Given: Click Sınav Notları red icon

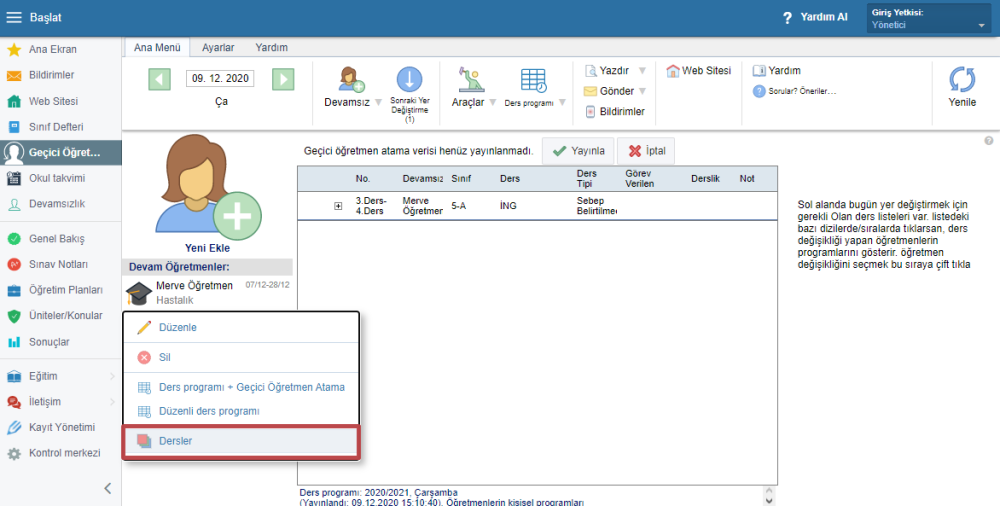Looking at the screenshot, I should pos(13,264).
